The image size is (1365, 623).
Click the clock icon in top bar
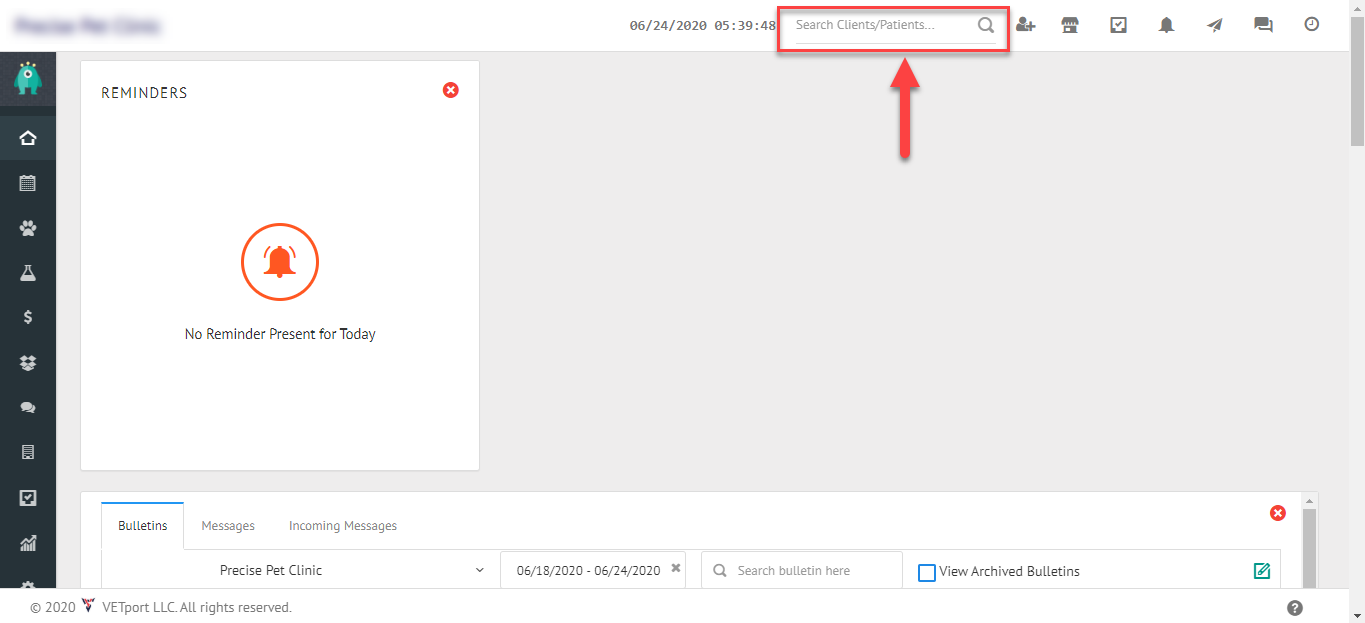[1312, 24]
